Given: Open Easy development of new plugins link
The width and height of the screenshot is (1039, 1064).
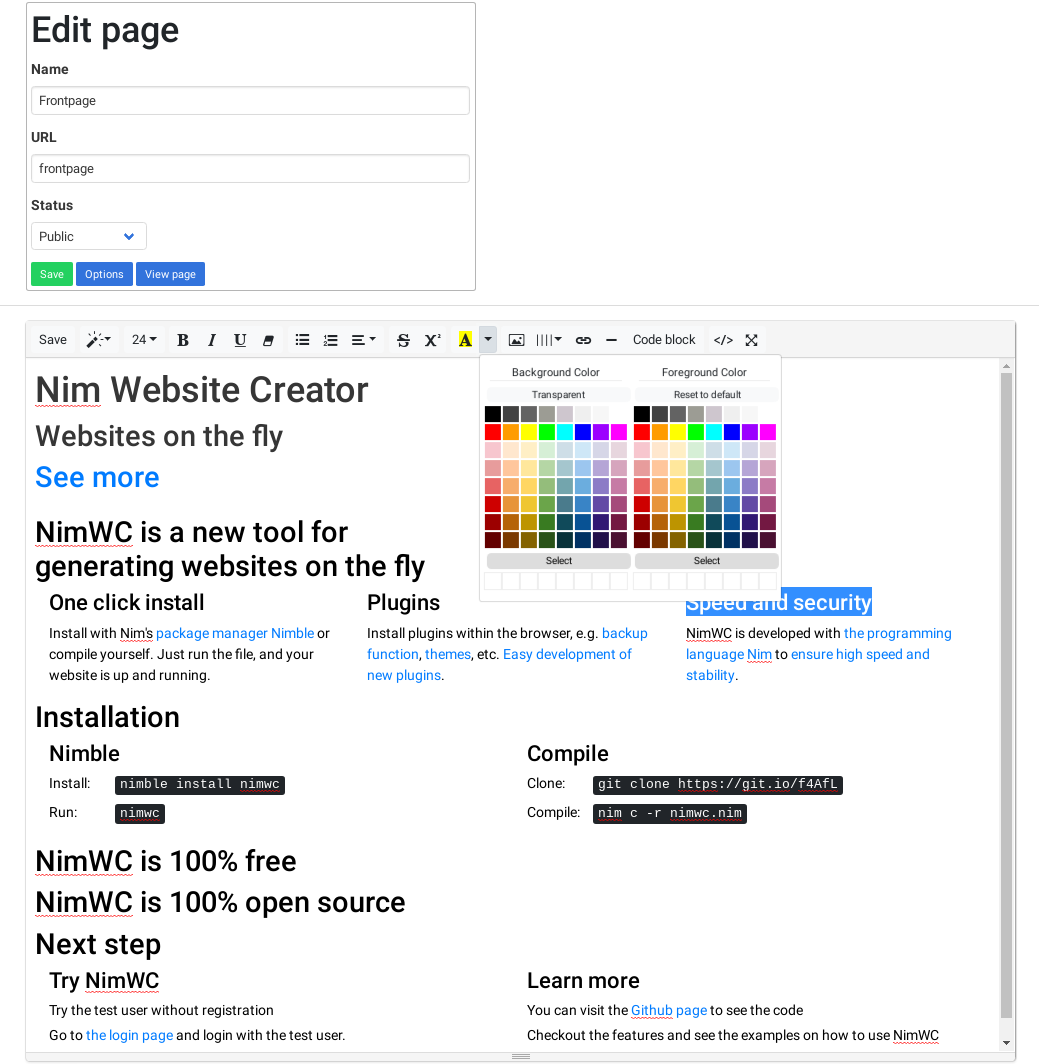Looking at the screenshot, I should click(499, 664).
